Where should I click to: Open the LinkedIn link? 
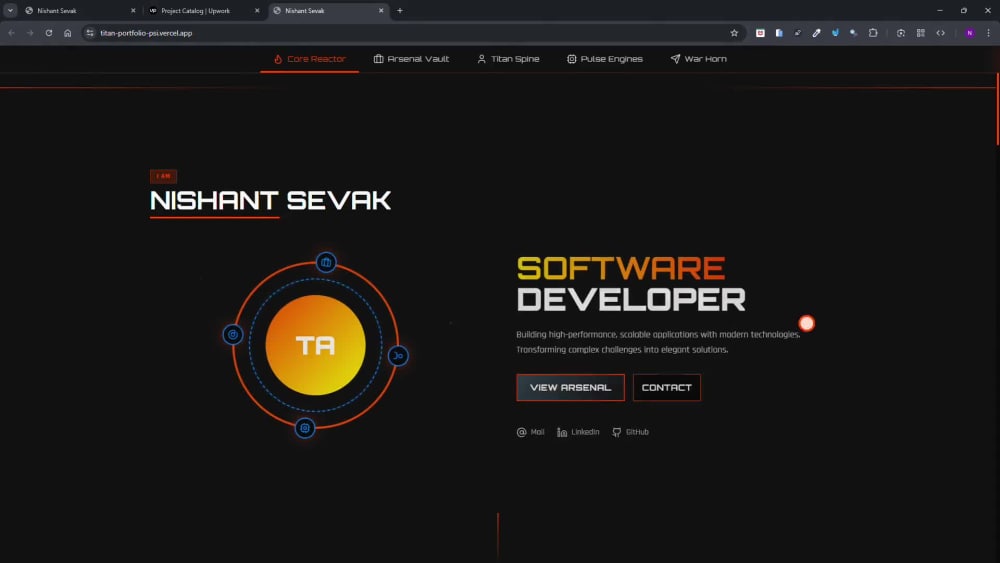(578, 432)
